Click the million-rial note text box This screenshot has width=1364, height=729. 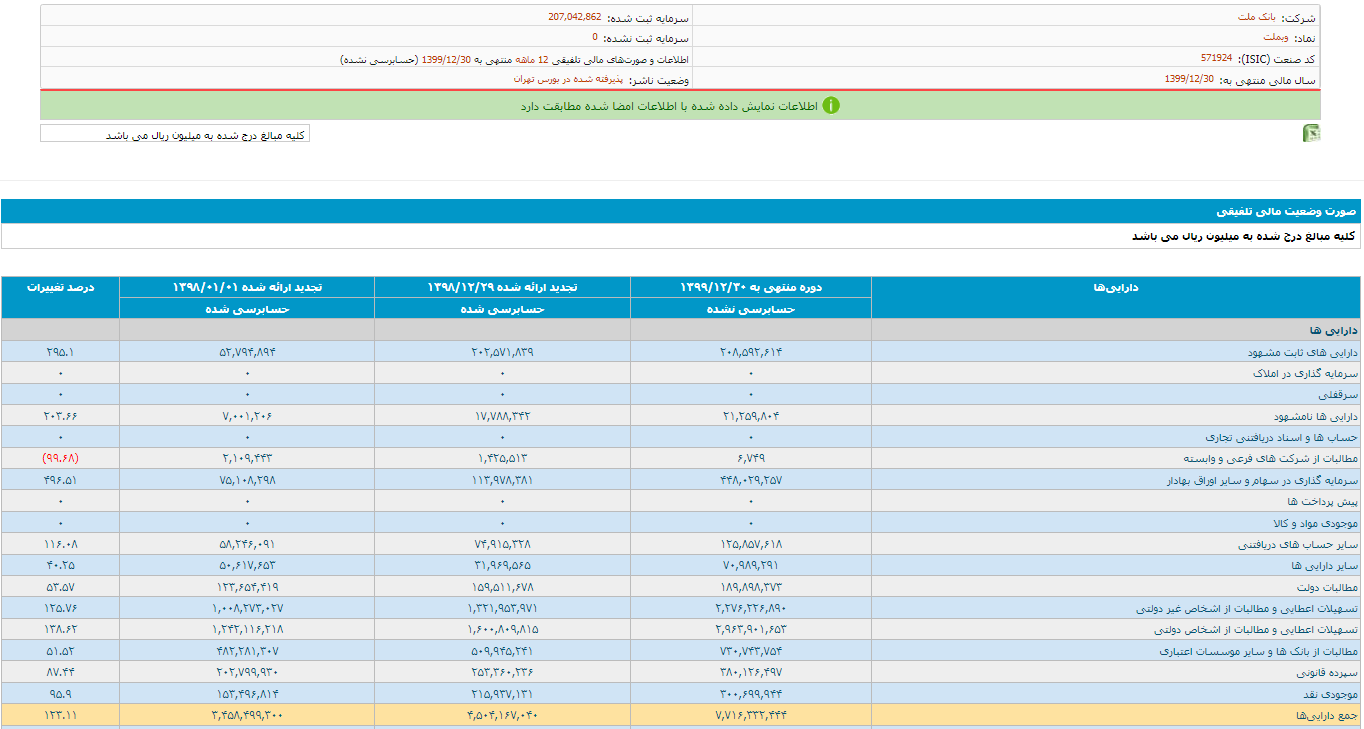coord(175,134)
